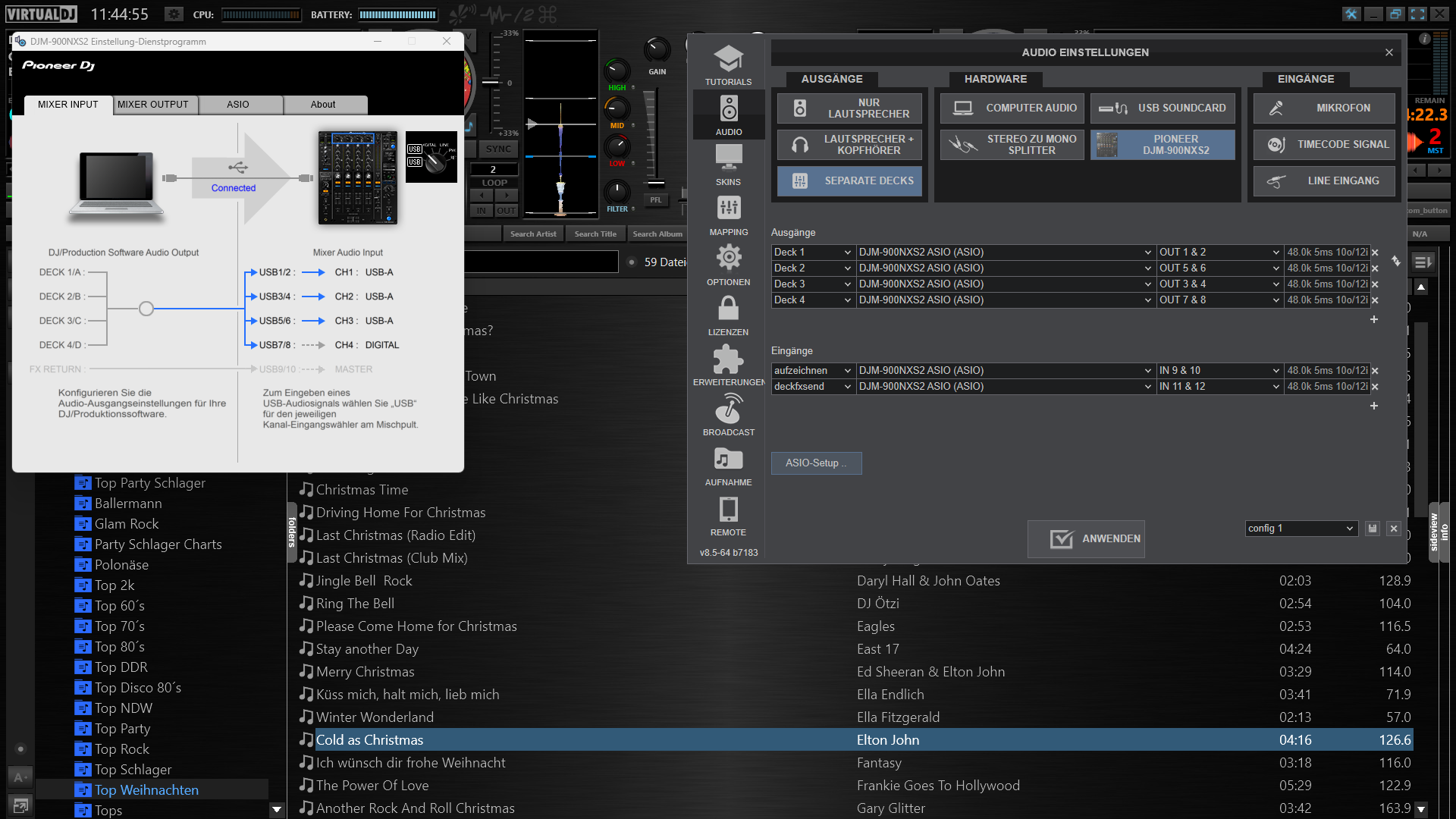1456x819 pixels.
Task: Select the Separate Decks output option
Action: (849, 181)
